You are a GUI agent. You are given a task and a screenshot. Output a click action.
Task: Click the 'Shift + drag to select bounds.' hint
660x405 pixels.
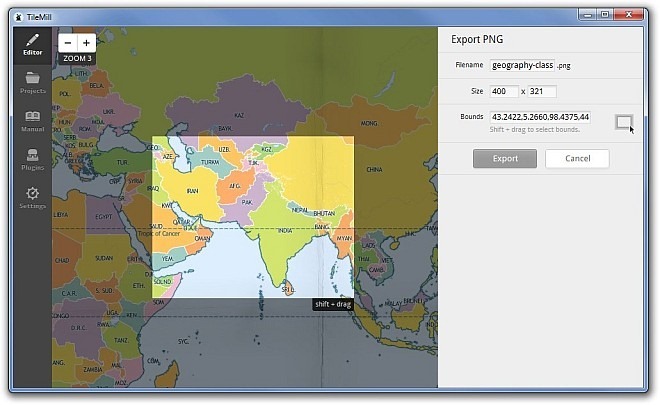tap(535, 130)
